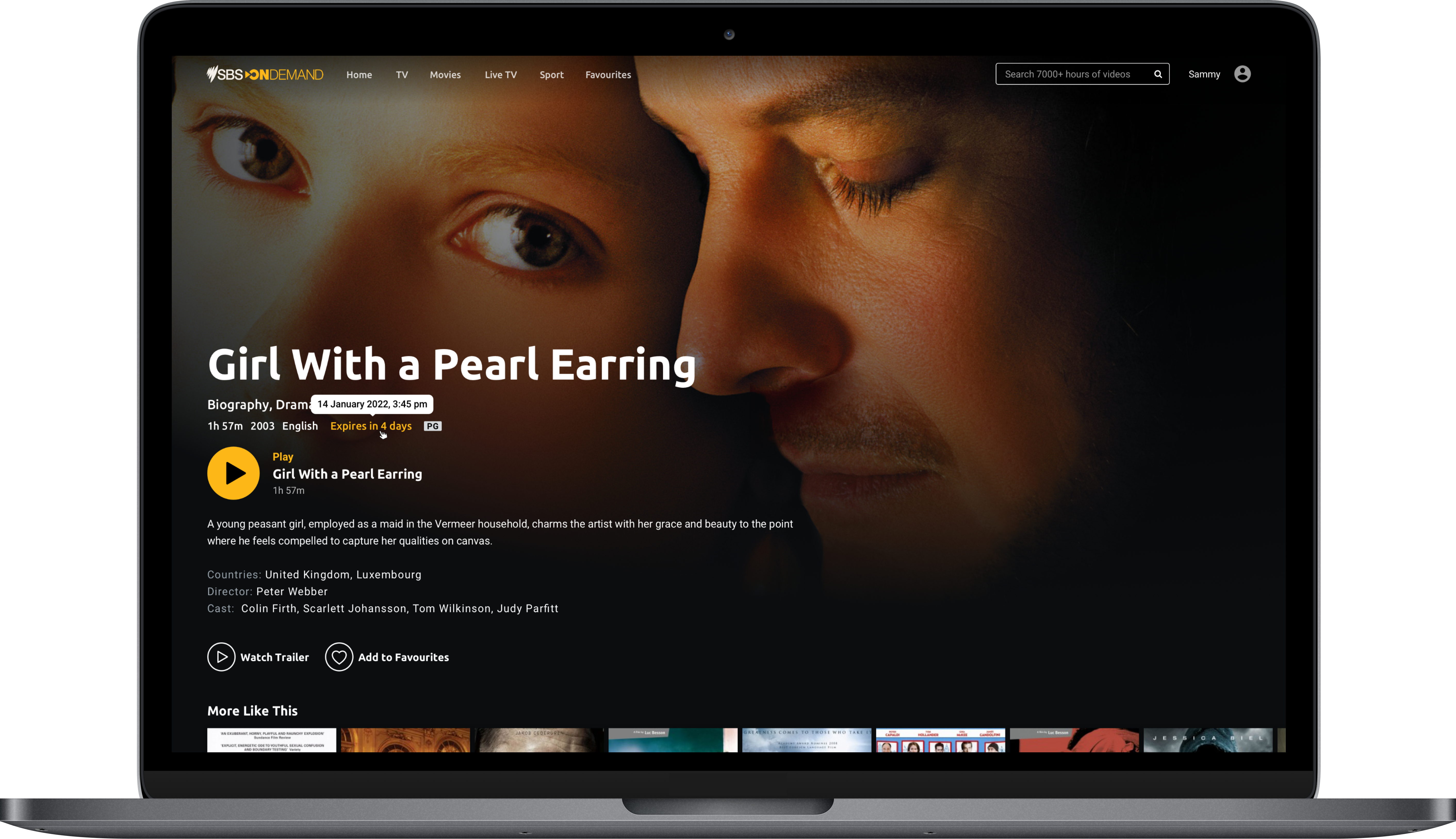Open Live TV in navigation

point(501,75)
